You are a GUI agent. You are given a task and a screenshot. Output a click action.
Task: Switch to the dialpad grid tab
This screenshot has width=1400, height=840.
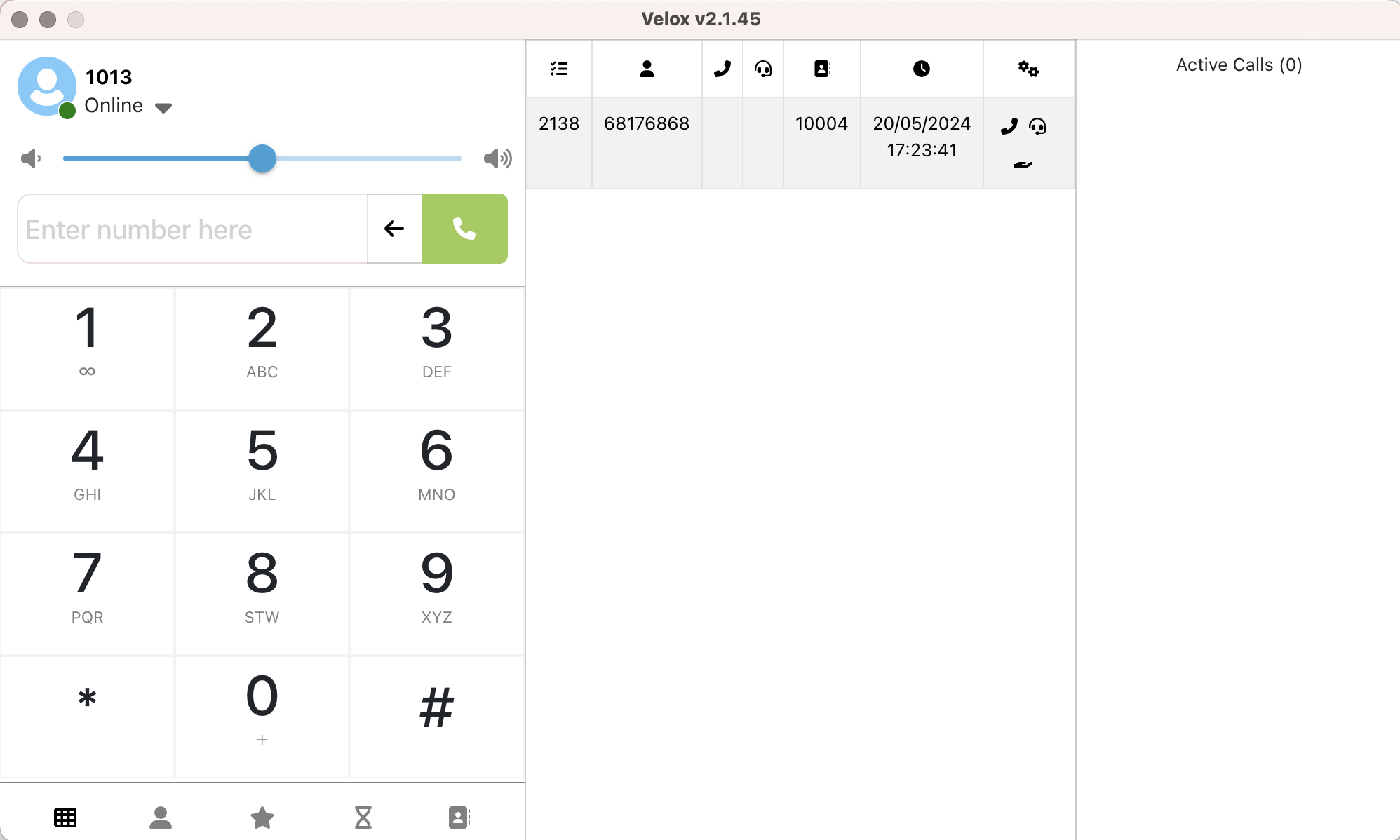click(65, 818)
